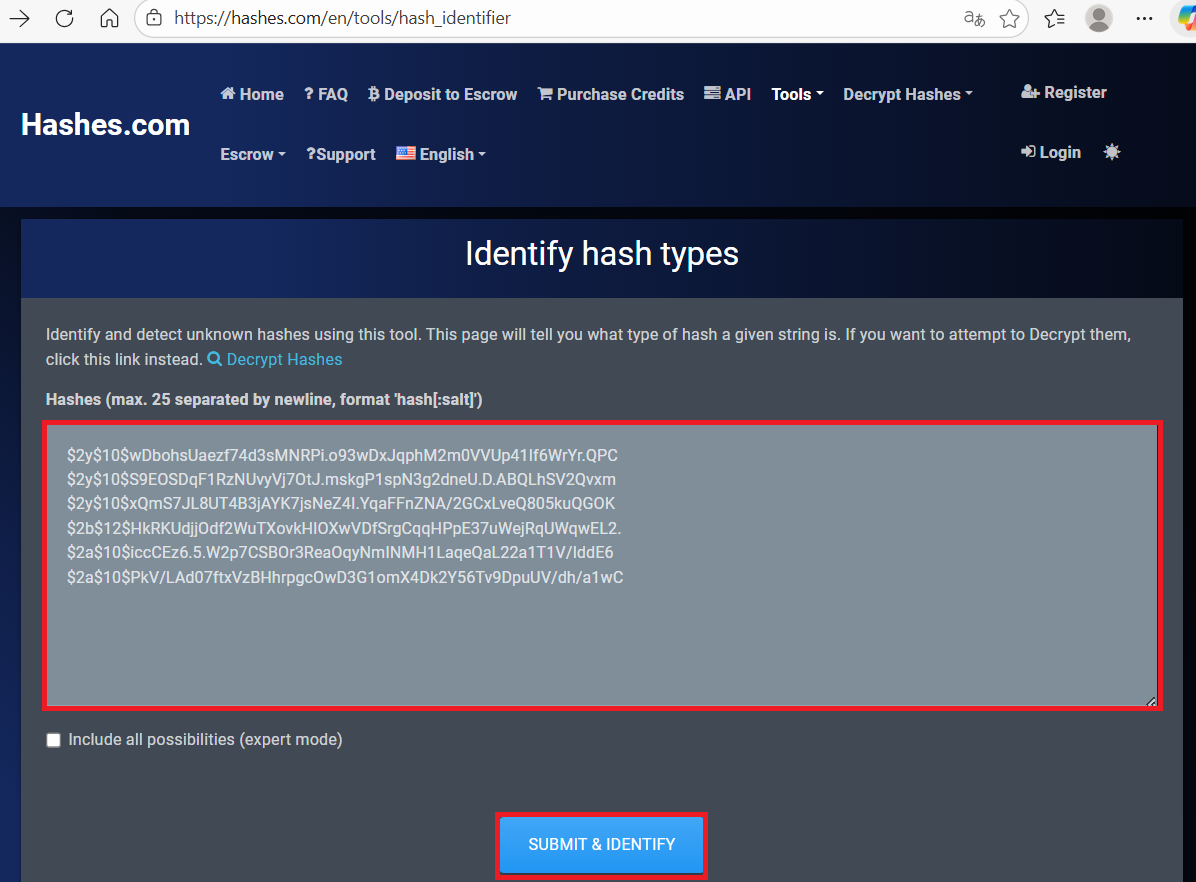The height and width of the screenshot is (882, 1196).
Task: Click the star icon to bookmark page
Action: pyautogui.click(x=1010, y=18)
